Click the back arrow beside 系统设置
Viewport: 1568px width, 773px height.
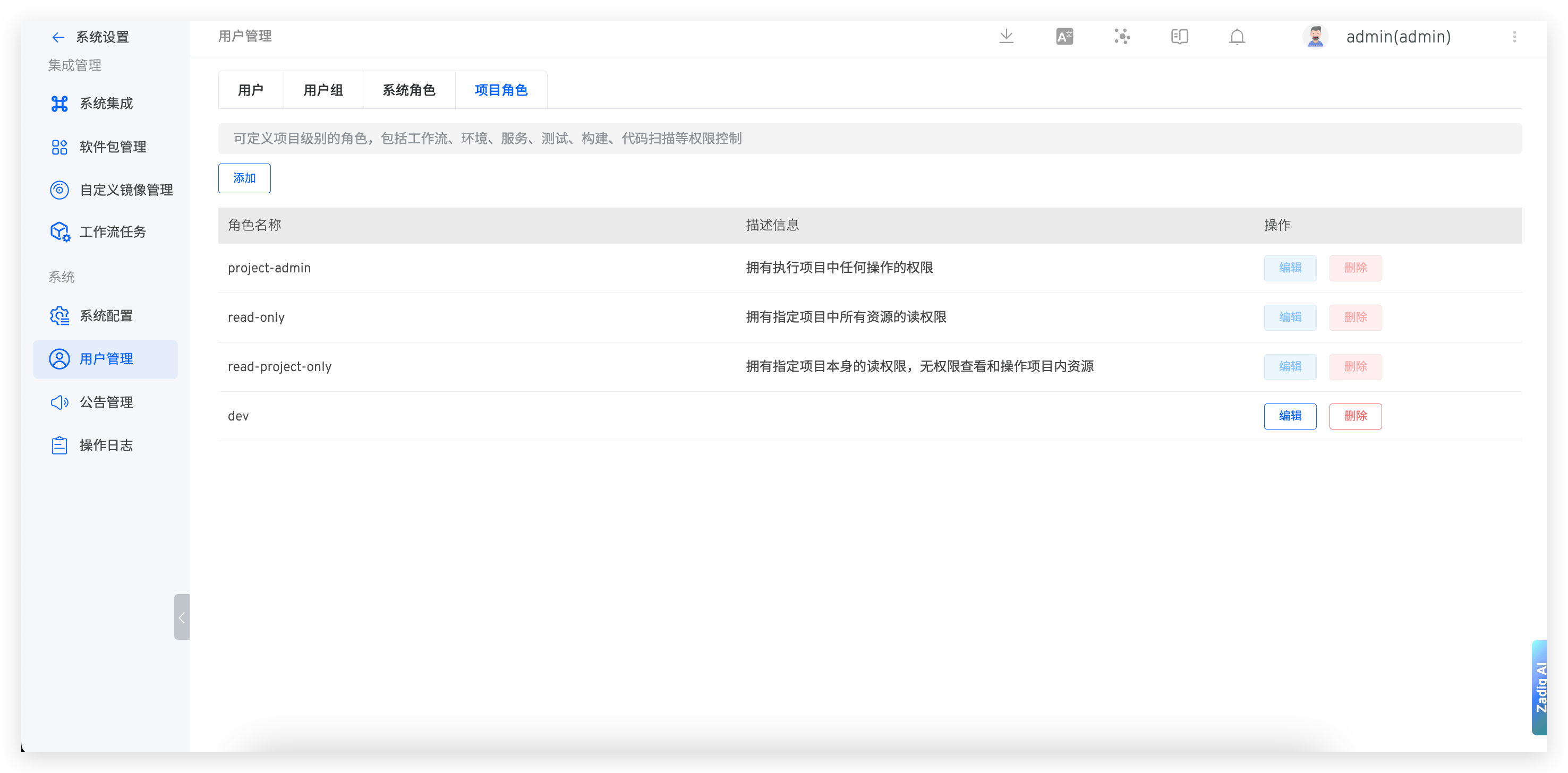(58, 38)
